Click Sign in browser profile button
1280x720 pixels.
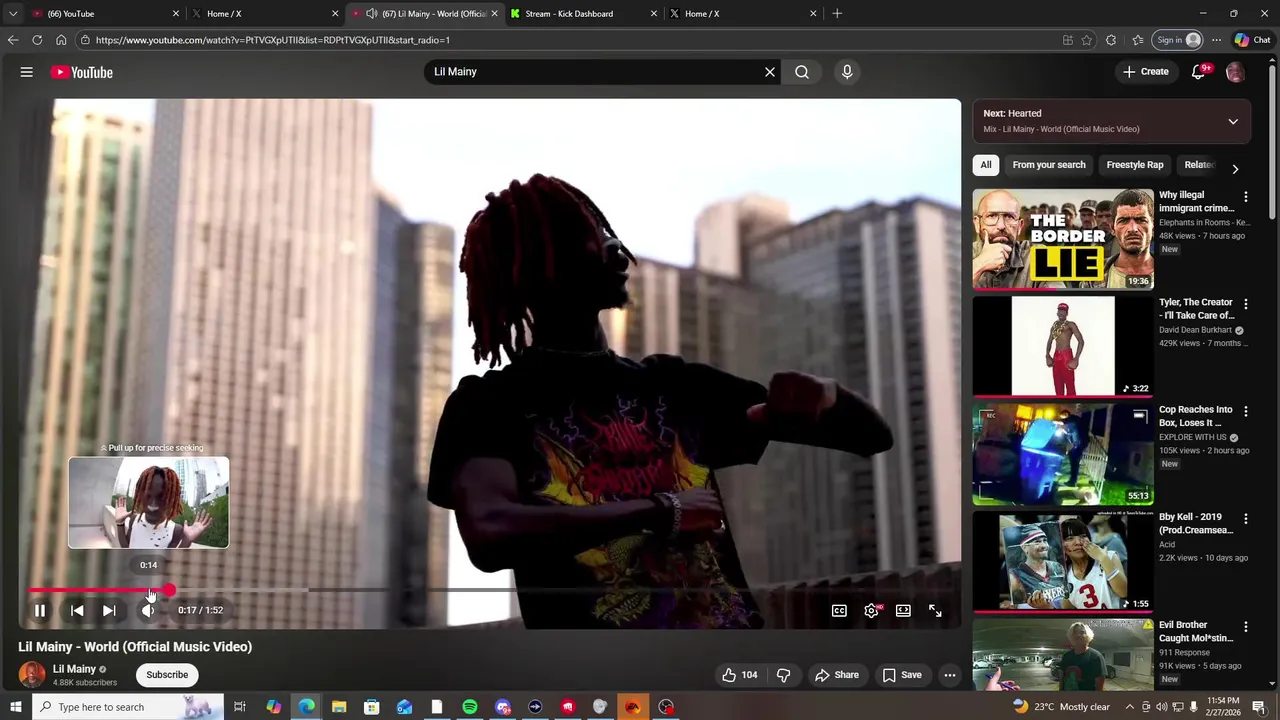point(1178,40)
